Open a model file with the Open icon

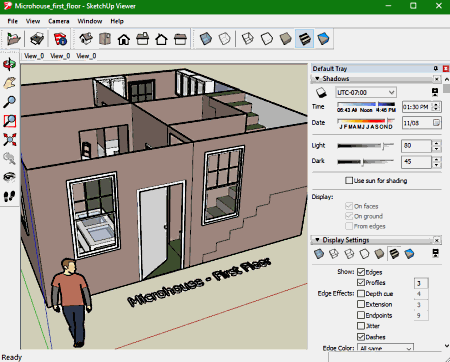(14, 39)
